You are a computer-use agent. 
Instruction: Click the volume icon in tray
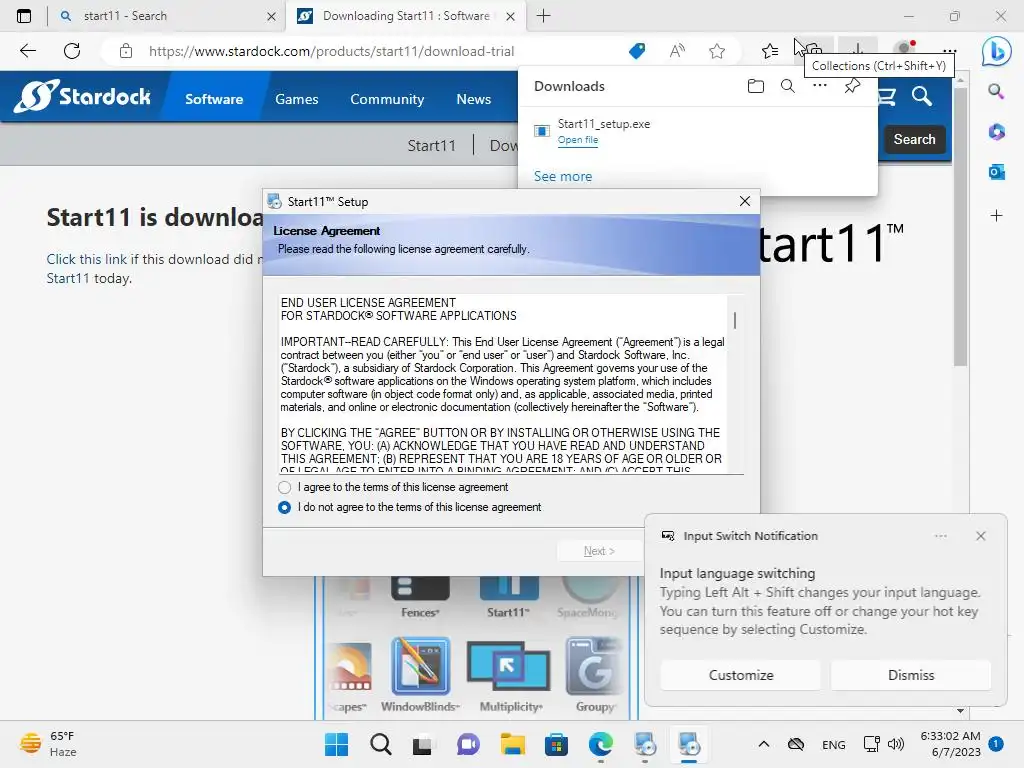tap(896, 744)
